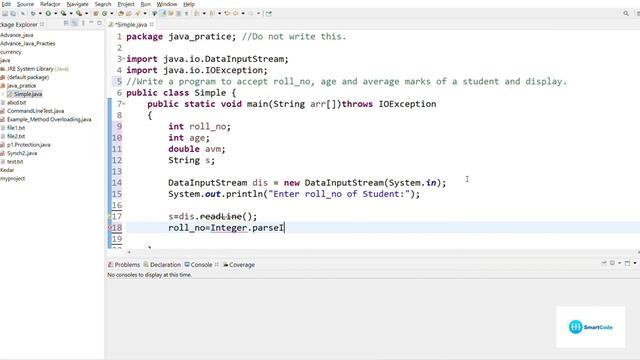Open the Window menu
The image size is (640, 360).
(x=167, y=4)
